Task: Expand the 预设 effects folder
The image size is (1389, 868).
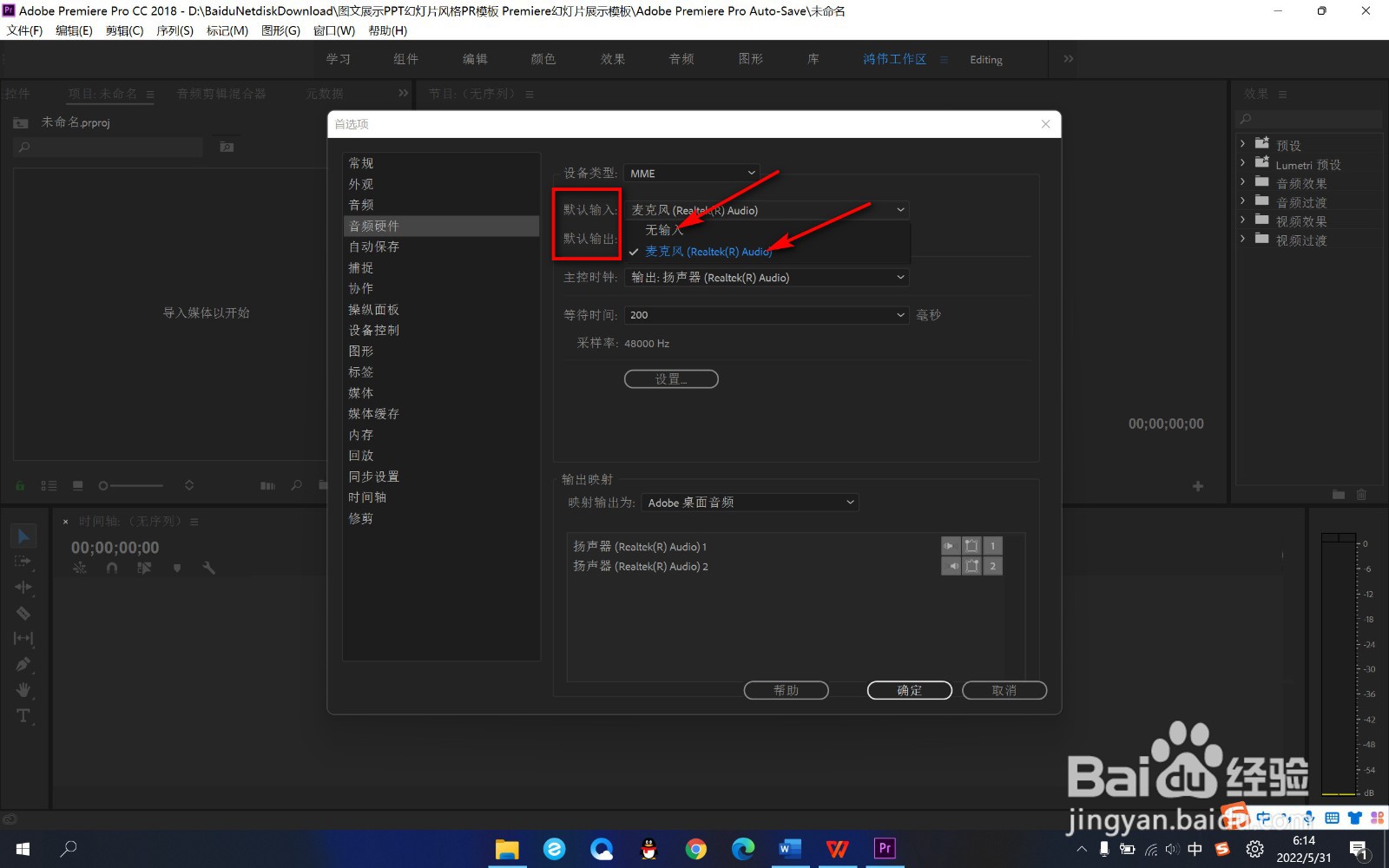Action: tap(1243, 144)
